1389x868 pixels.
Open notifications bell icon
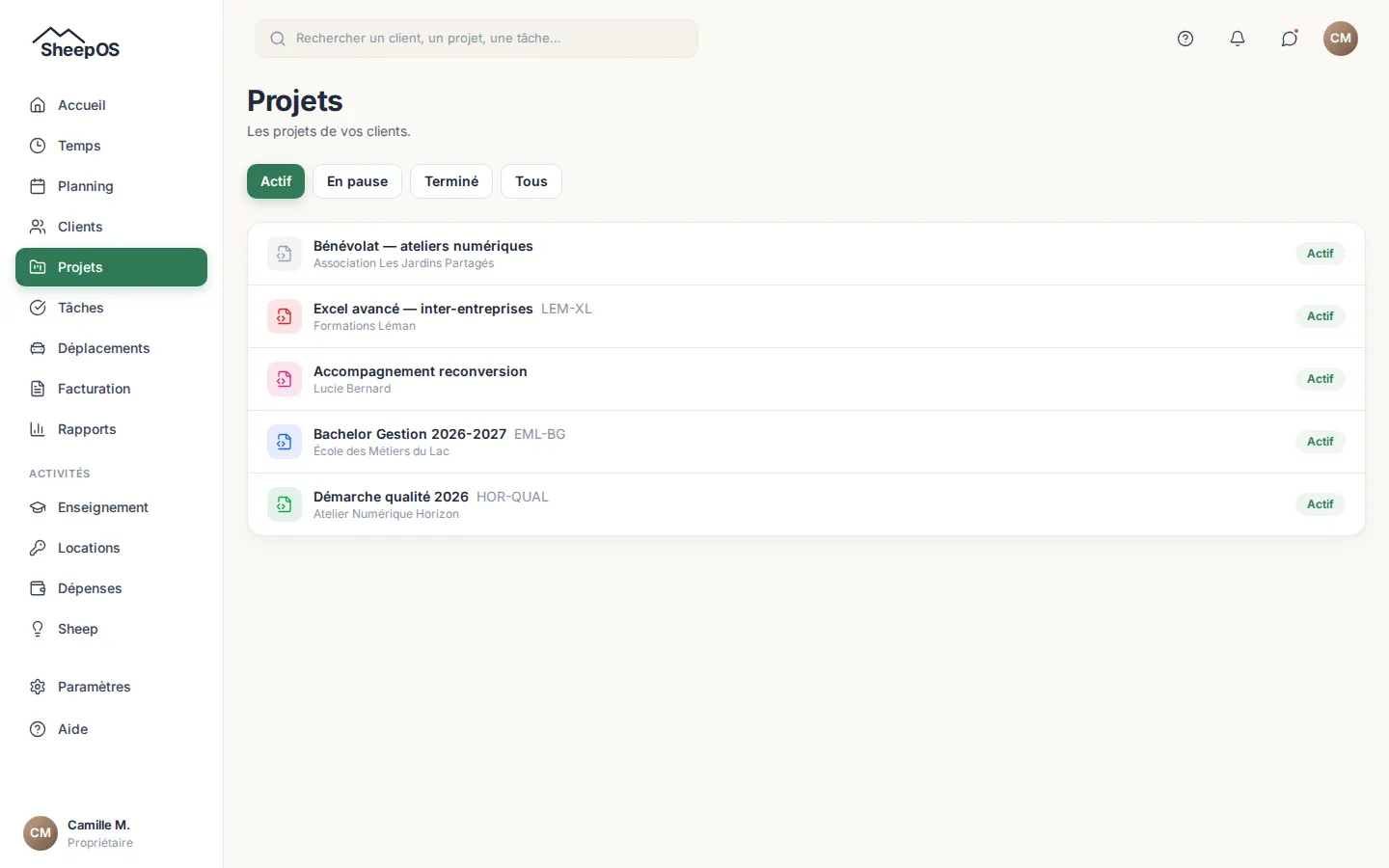tap(1238, 39)
